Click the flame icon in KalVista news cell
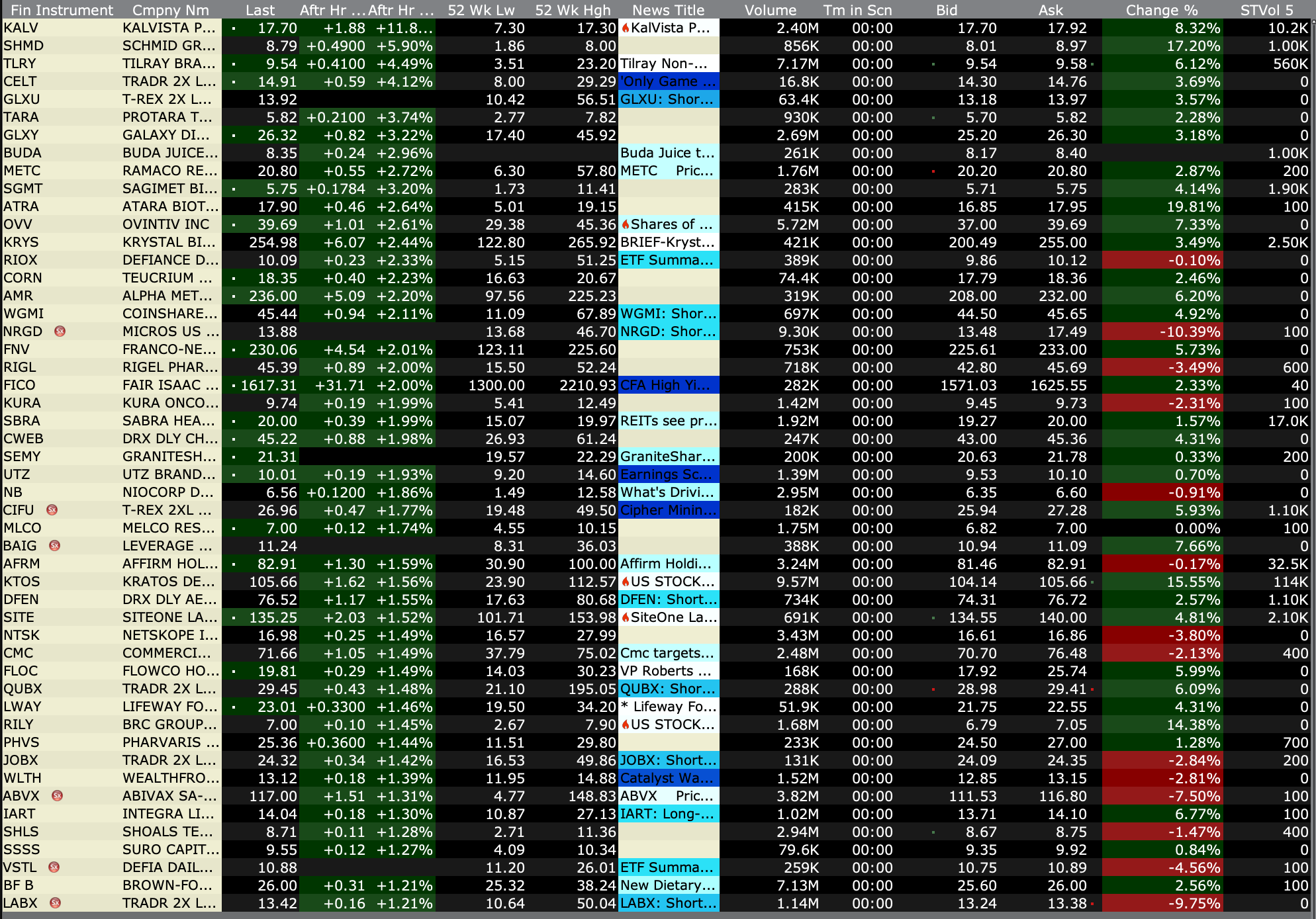The image size is (1316, 919). (x=626, y=28)
